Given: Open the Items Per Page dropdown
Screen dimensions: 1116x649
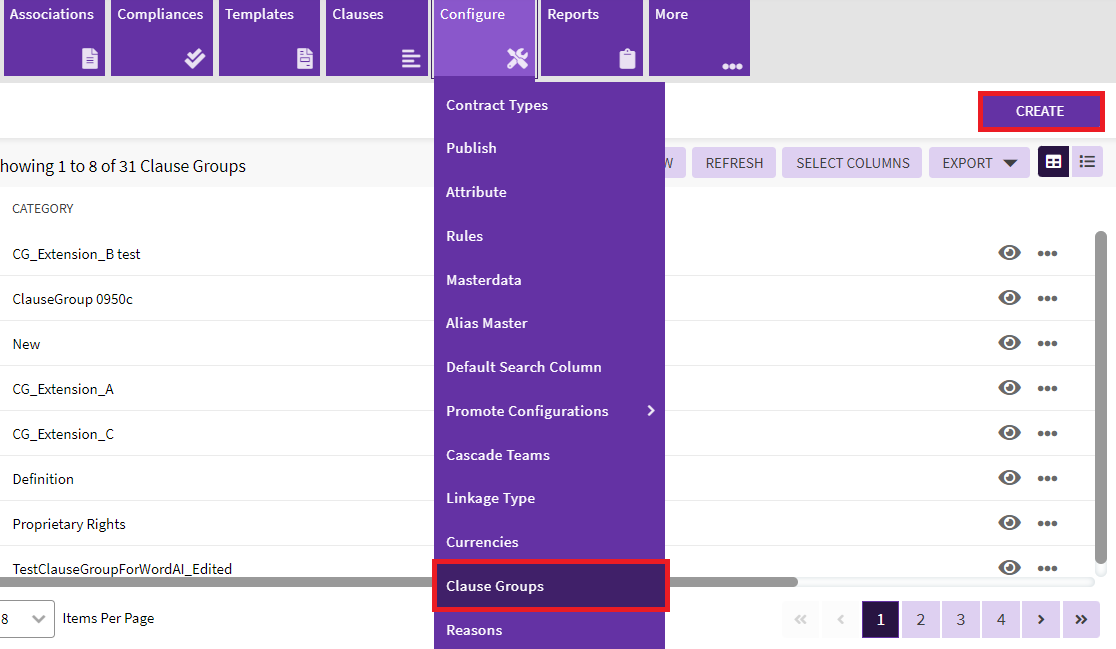Looking at the screenshot, I should point(27,618).
